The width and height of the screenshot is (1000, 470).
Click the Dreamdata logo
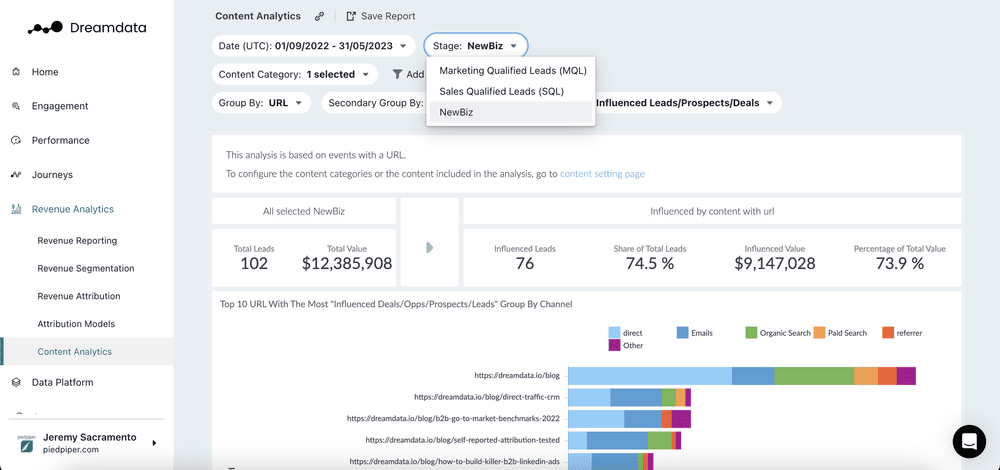[x=87, y=27]
